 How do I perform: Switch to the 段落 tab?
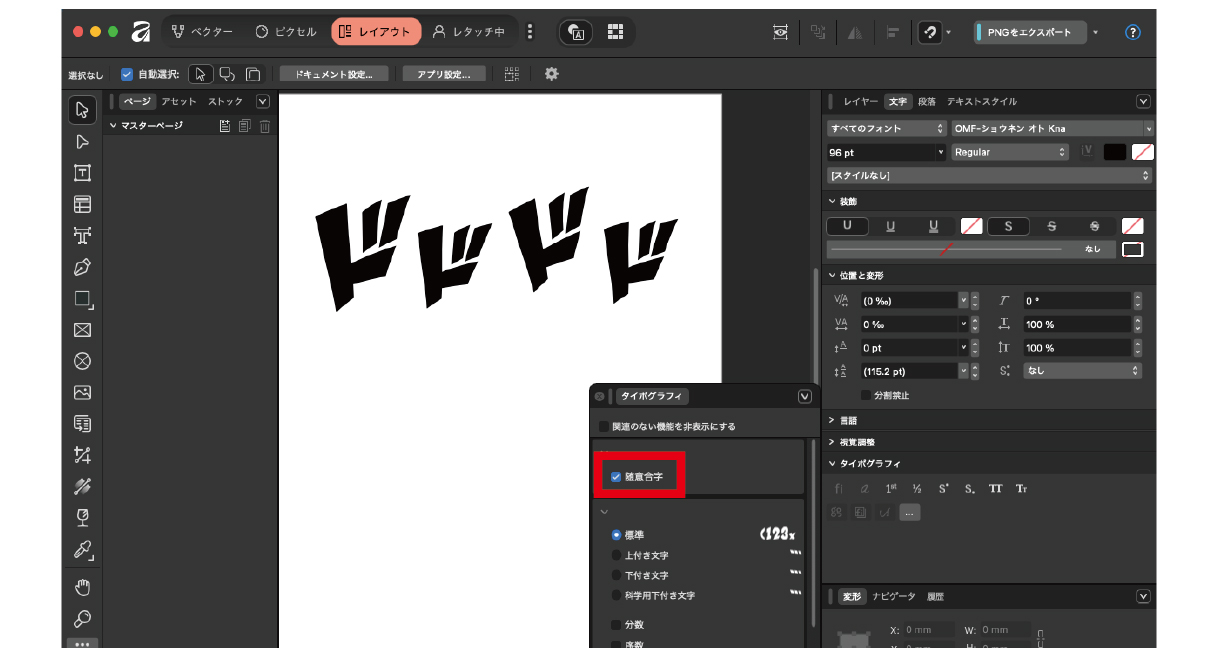coord(927,101)
